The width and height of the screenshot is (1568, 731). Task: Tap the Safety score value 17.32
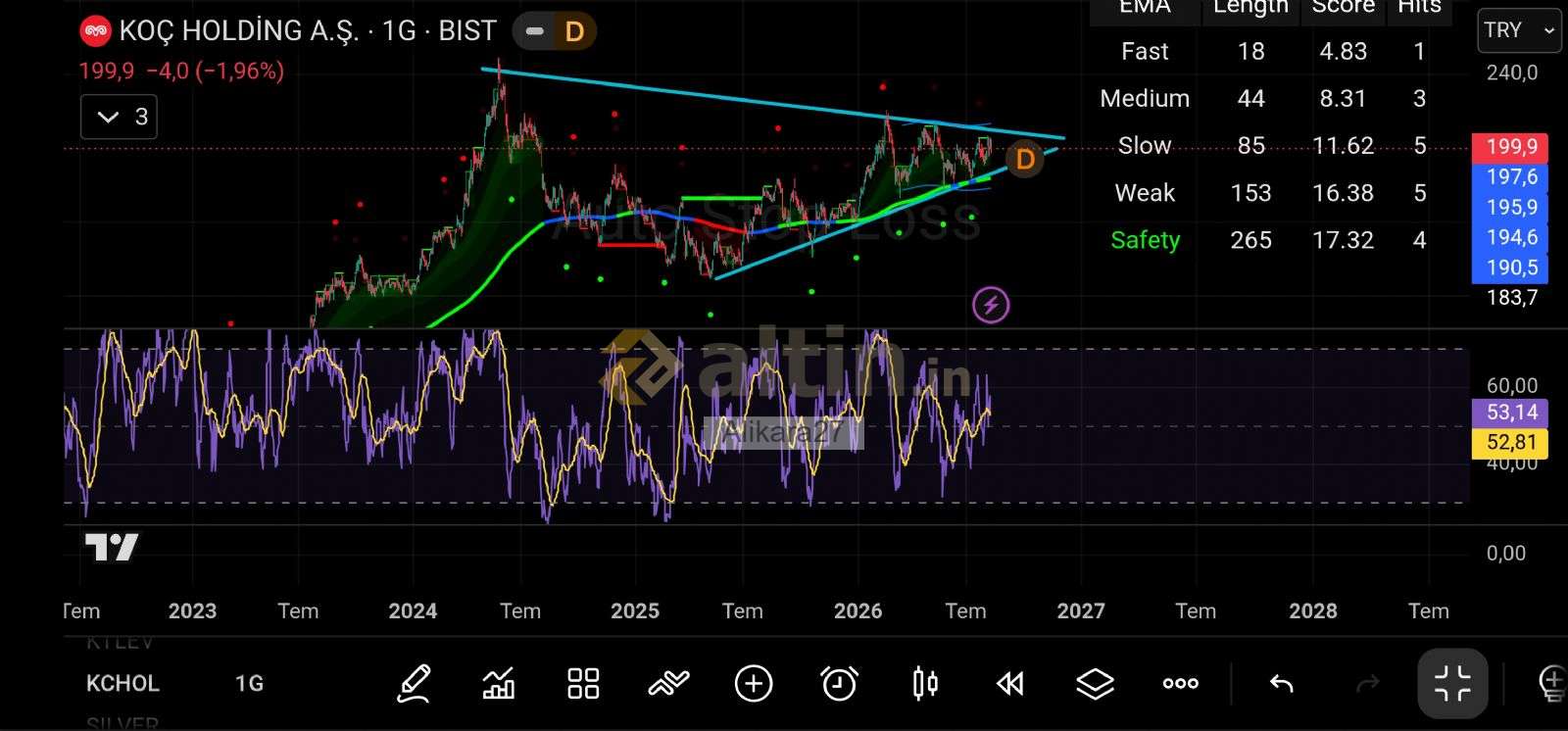[x=1343, y=240]
